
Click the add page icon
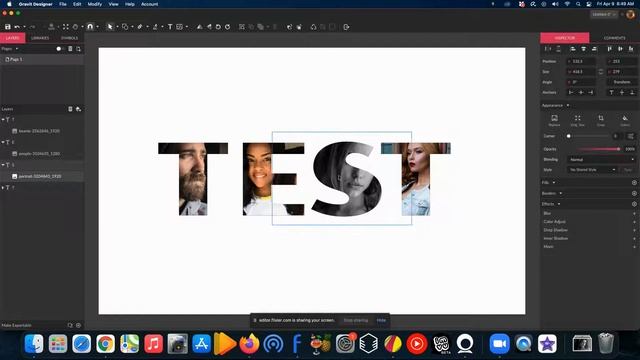click(x=78, y=49)
